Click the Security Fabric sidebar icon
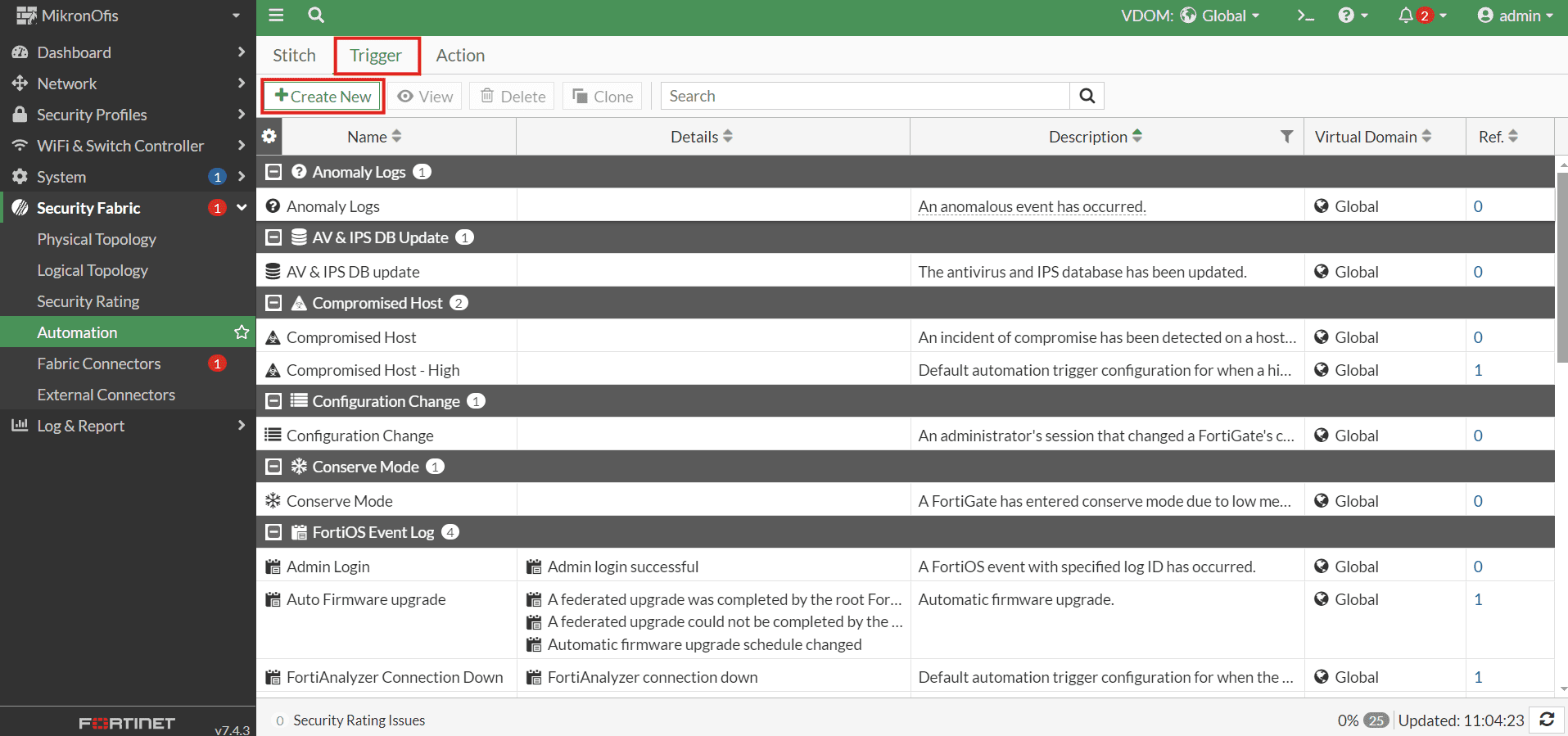This screenshot has height=736, width=1568. [20, 208]
